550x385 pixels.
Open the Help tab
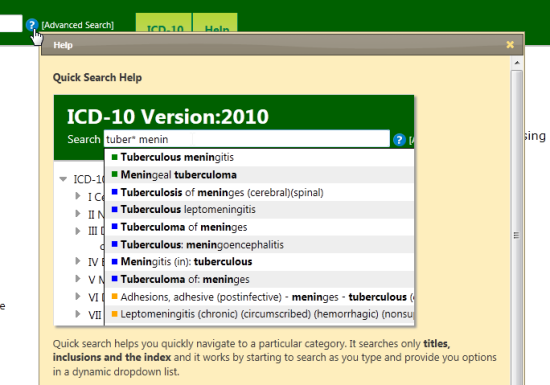click(x=215, y=23)
